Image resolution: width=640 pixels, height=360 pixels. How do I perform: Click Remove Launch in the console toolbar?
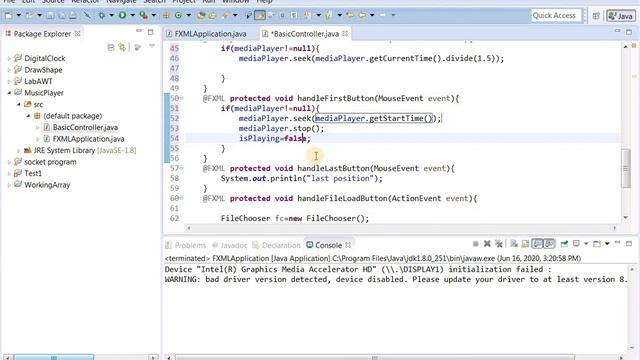(x=487, y=244)
